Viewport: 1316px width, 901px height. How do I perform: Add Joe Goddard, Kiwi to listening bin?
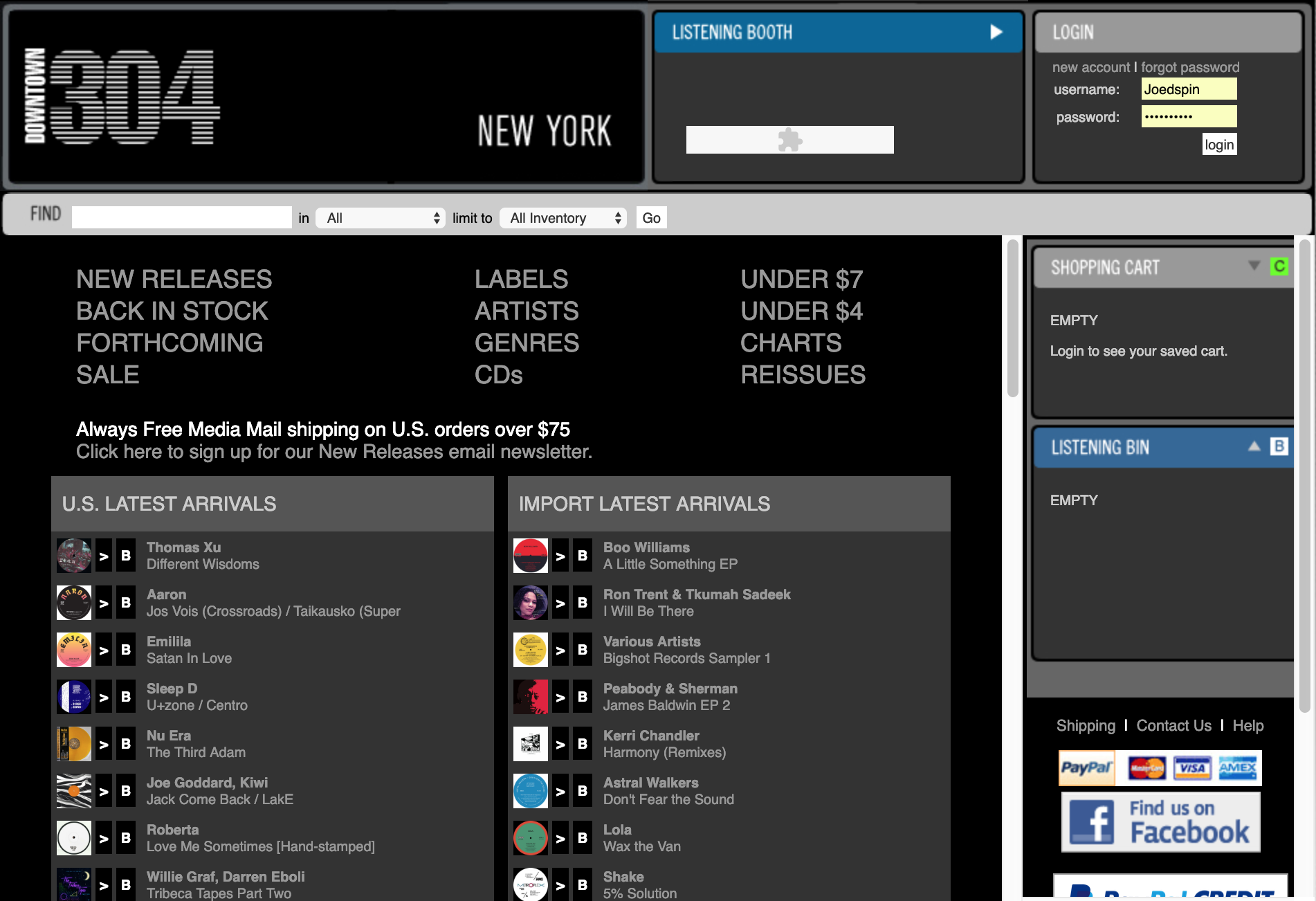pos(126,791)
